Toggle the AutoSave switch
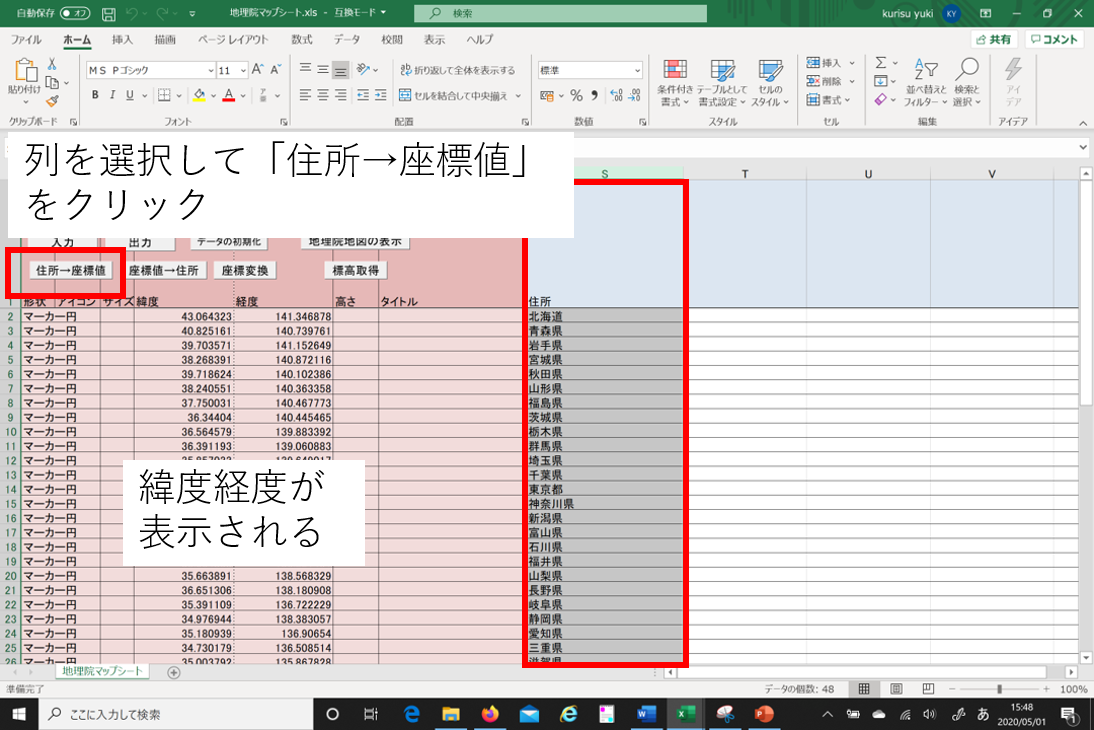This screenshot has height=730, width=1094. click(x=75, y=13)
